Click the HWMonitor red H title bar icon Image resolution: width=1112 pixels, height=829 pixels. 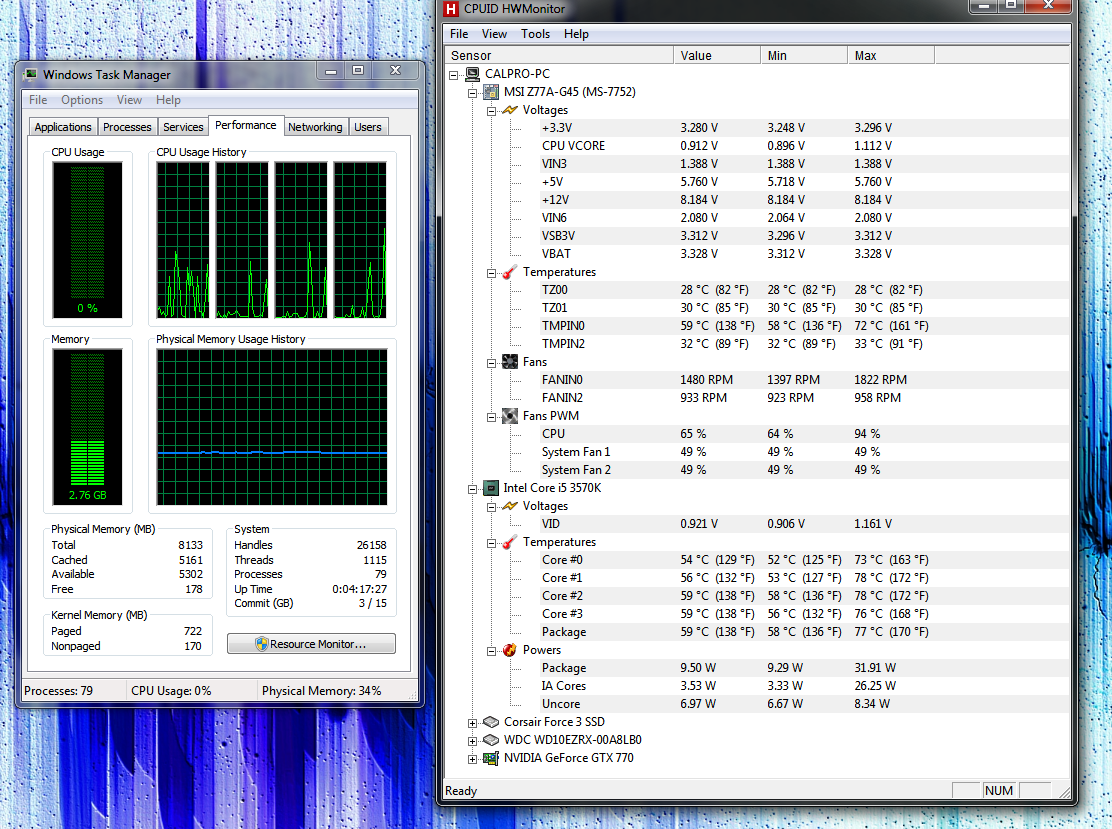pyautogui.click(x=451, y=9)
